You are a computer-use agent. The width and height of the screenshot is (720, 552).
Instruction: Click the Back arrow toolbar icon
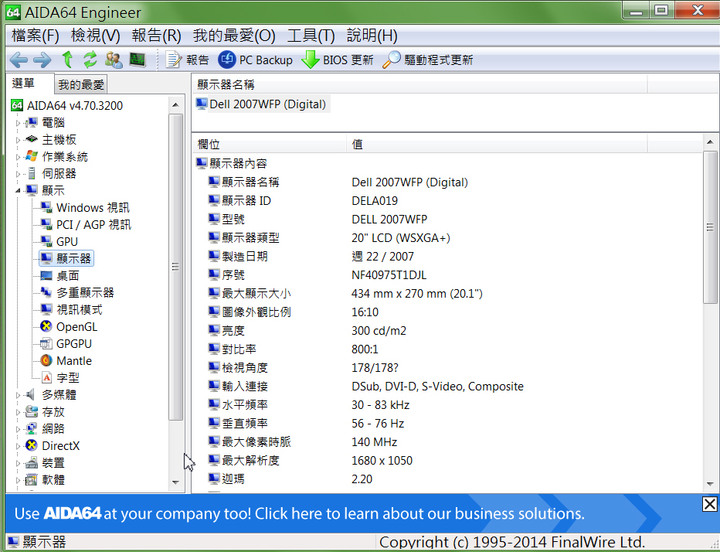coord(18,60)
